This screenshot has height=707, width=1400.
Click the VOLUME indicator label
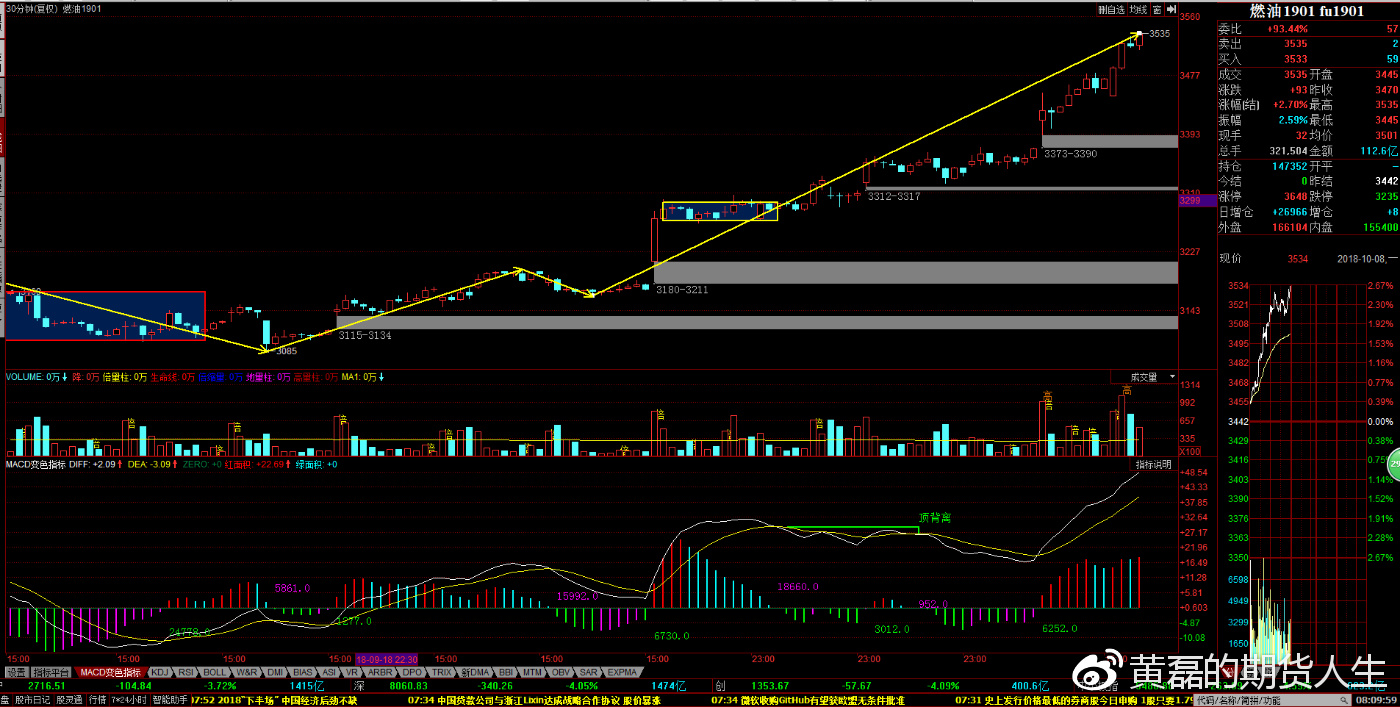click(38, 377)
